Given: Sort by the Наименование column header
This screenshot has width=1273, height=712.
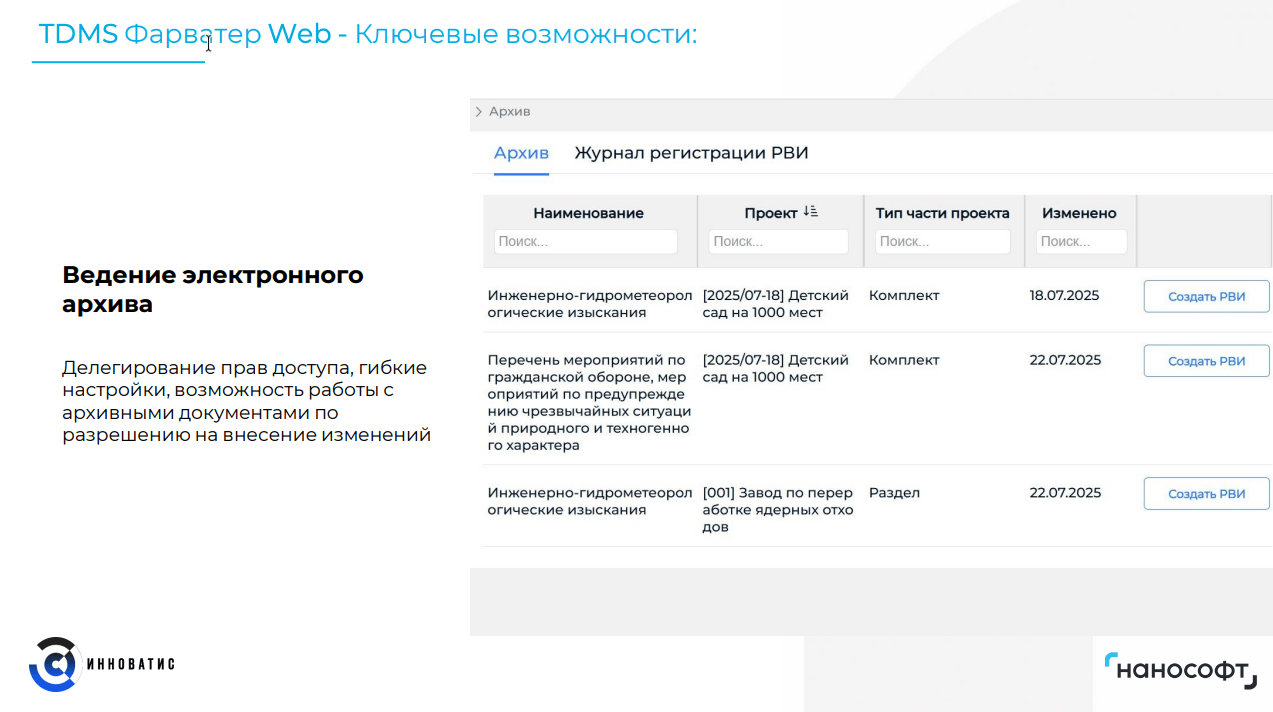Looking at the screenshot, I should 588,213.
